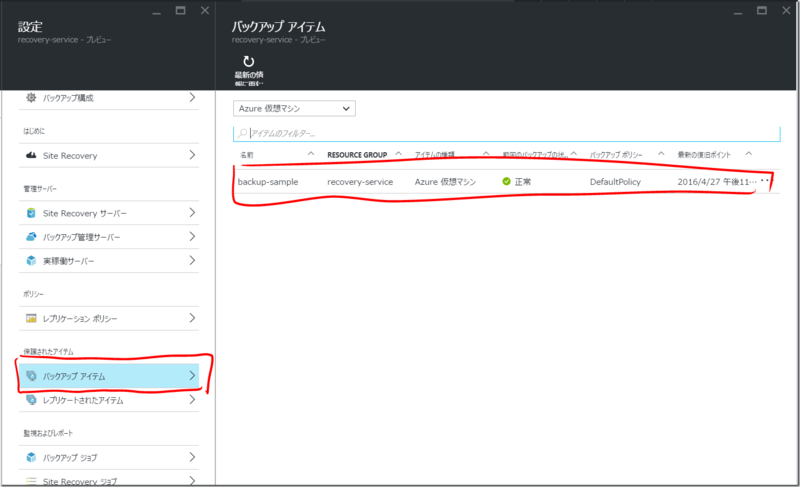Click the 実稼働サーバー cube icon
This screenshot has width=800, height=487.
31,261
